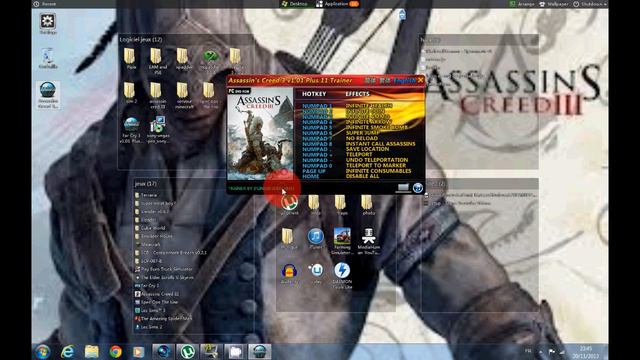Open the photo folder on desktop
Viewport: 640px width, 360px height.
pos(367,205)
